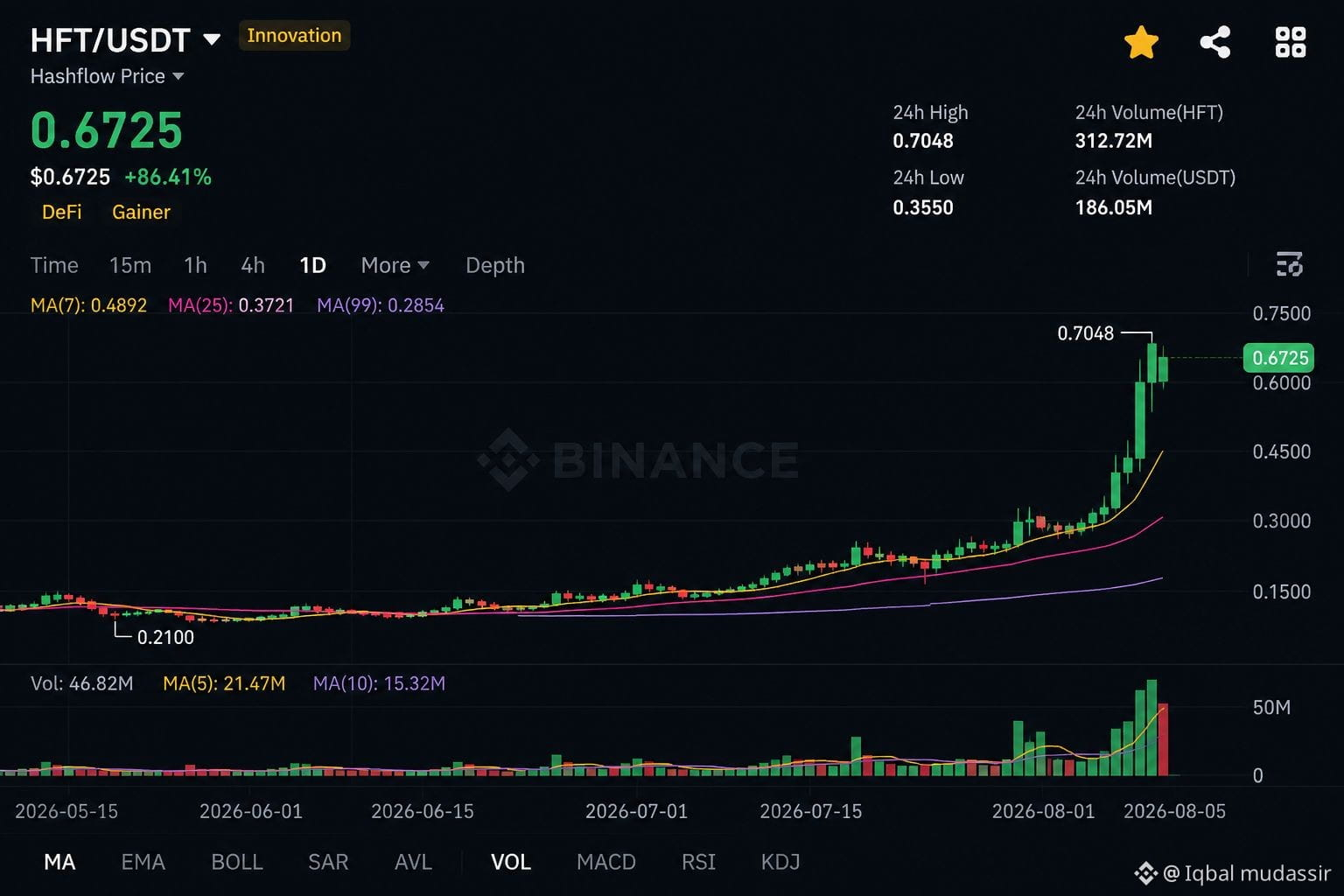Toggle the SAR indicator

click(328, 862)
